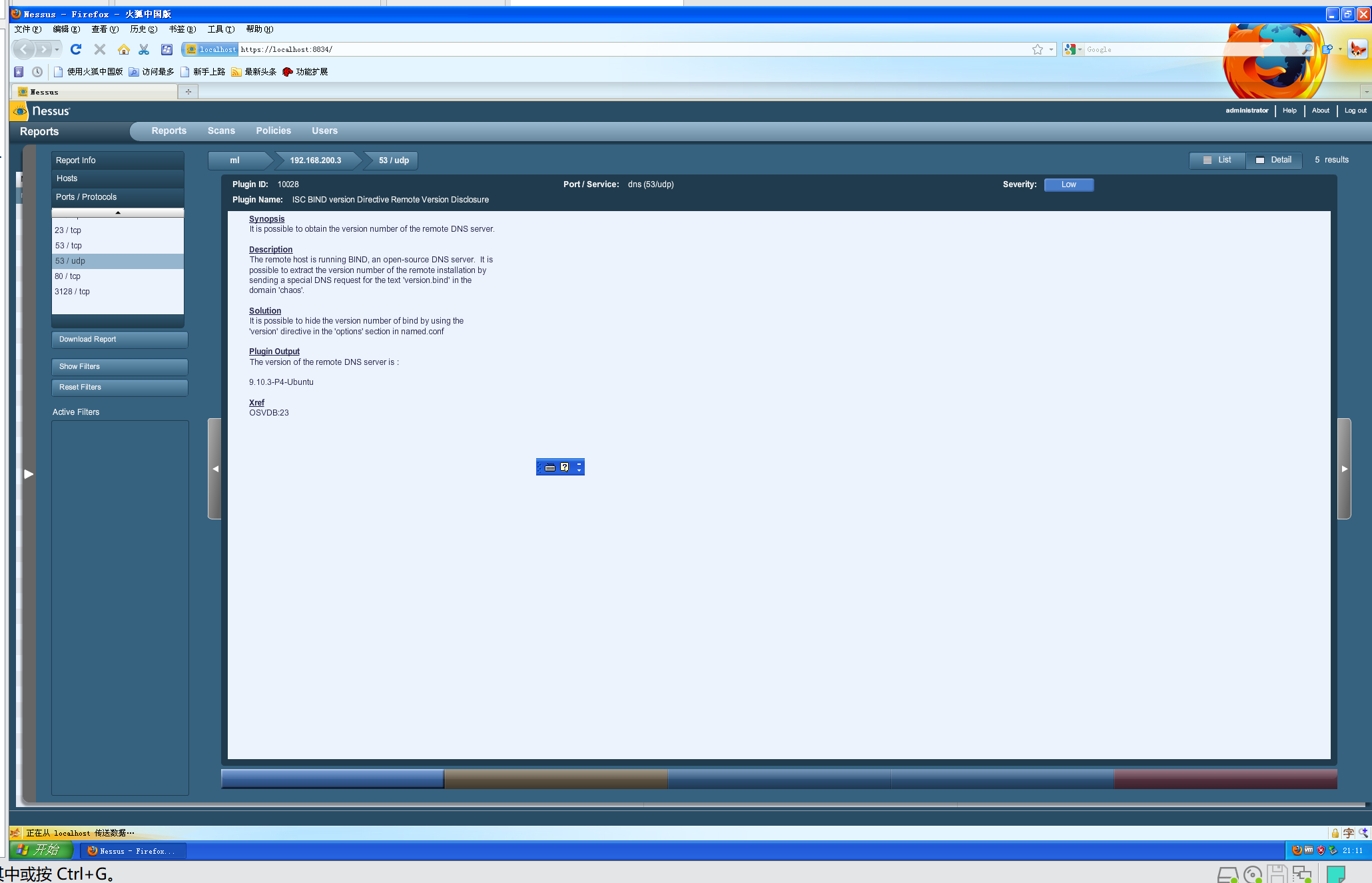Bookmark this page with the star icon

pyautogui.click(x=1038, y=49)
